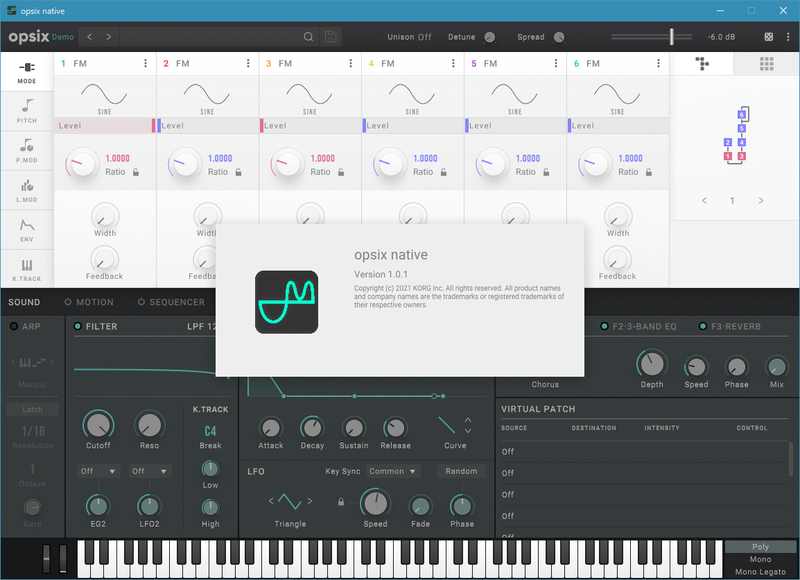Toggle the FILTER power button

[78, 326]
